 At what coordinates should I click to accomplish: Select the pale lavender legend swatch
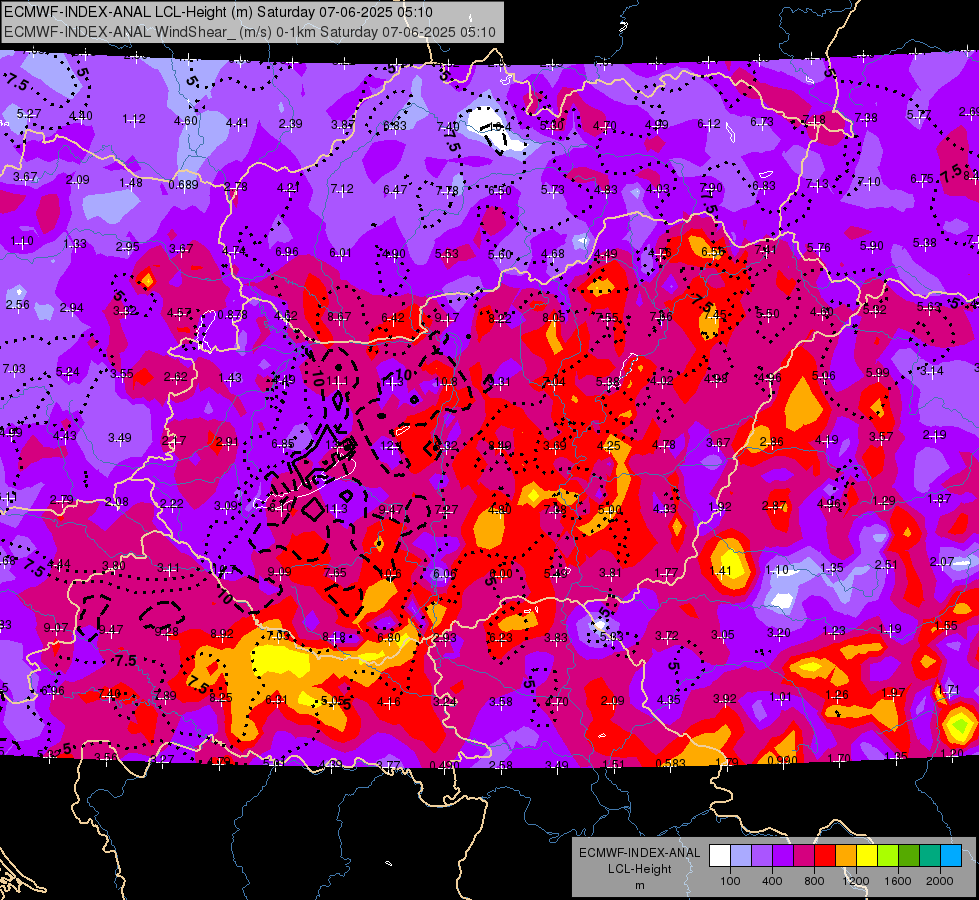[740, 856]
